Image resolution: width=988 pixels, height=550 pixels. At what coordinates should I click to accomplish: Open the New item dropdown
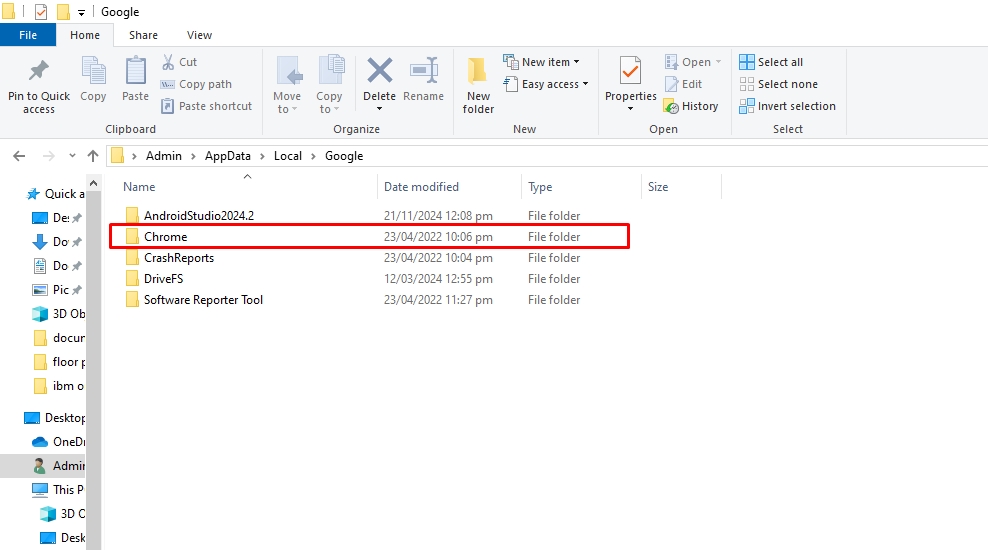click(x=541, y=62)
